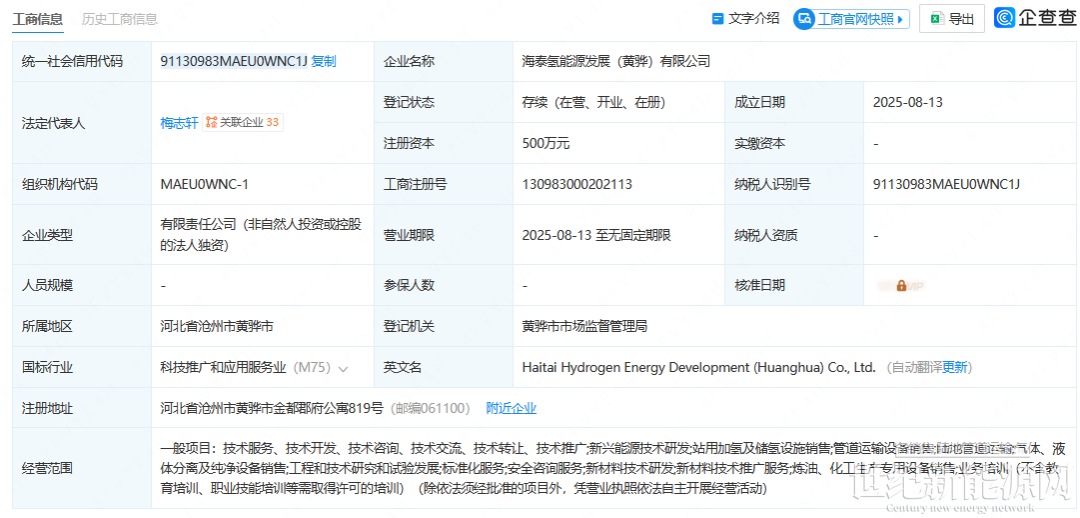The image size is (1080, 518).
Task: Click the 文字介绍 document icon
Action: click(x=717, y=19)
